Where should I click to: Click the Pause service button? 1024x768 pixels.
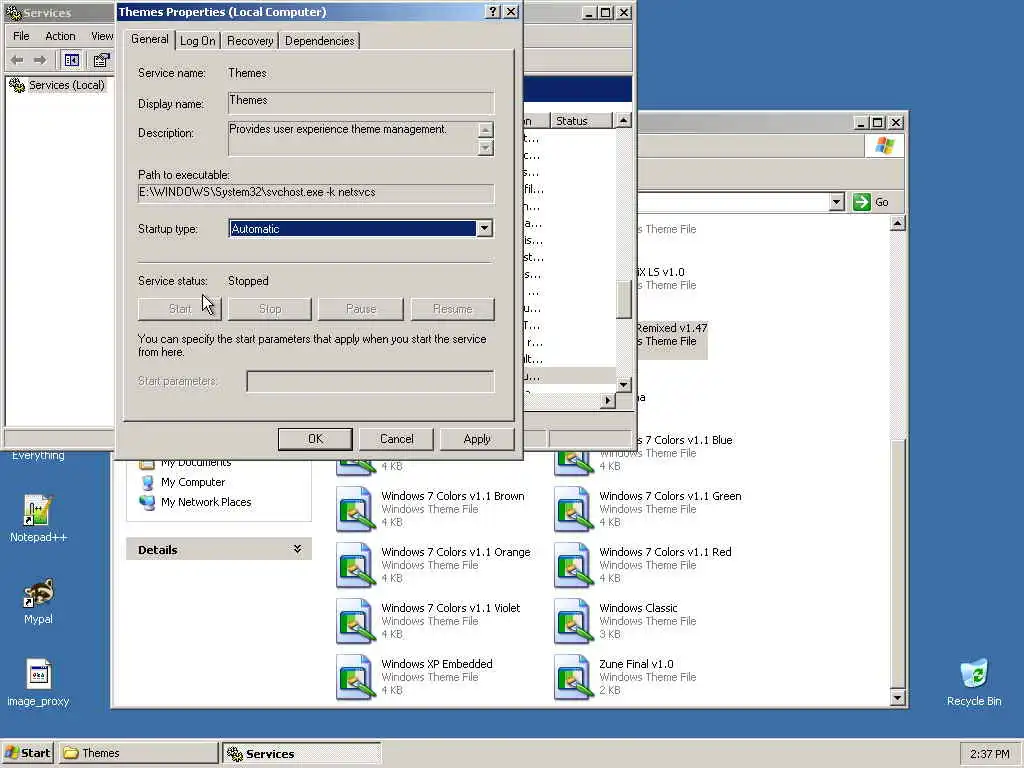360,309
